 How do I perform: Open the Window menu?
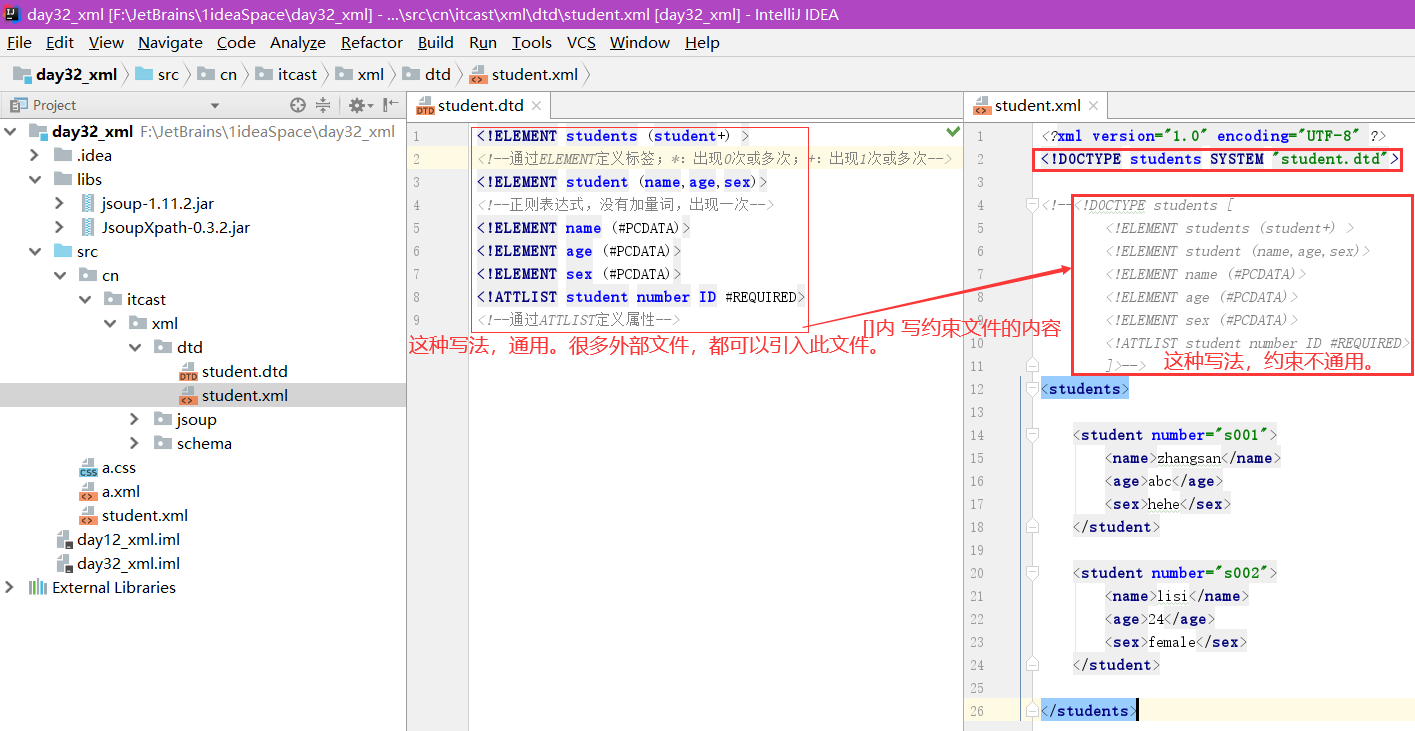(640, 43)
